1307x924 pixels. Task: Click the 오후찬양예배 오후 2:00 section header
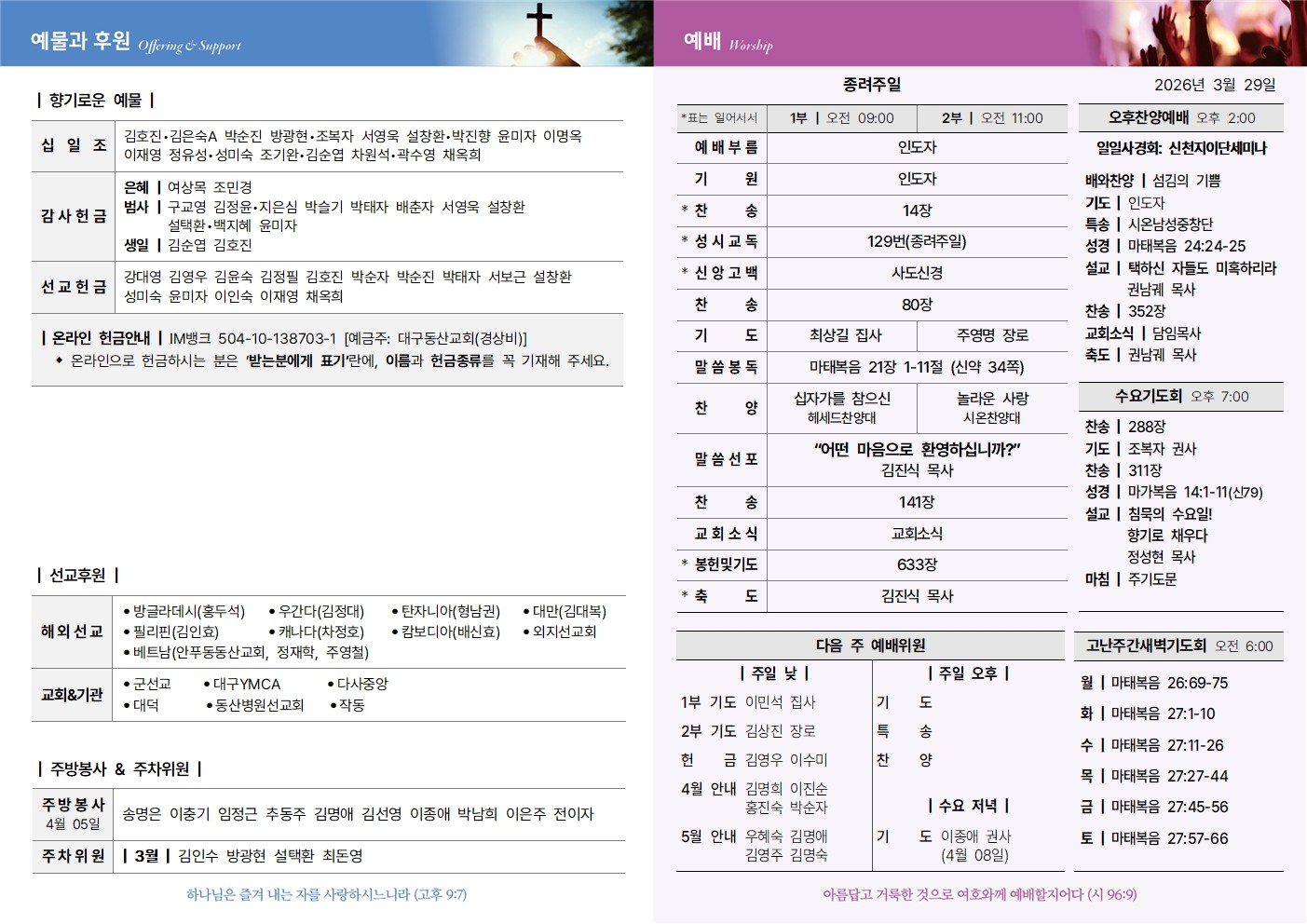click(1180, 118)
